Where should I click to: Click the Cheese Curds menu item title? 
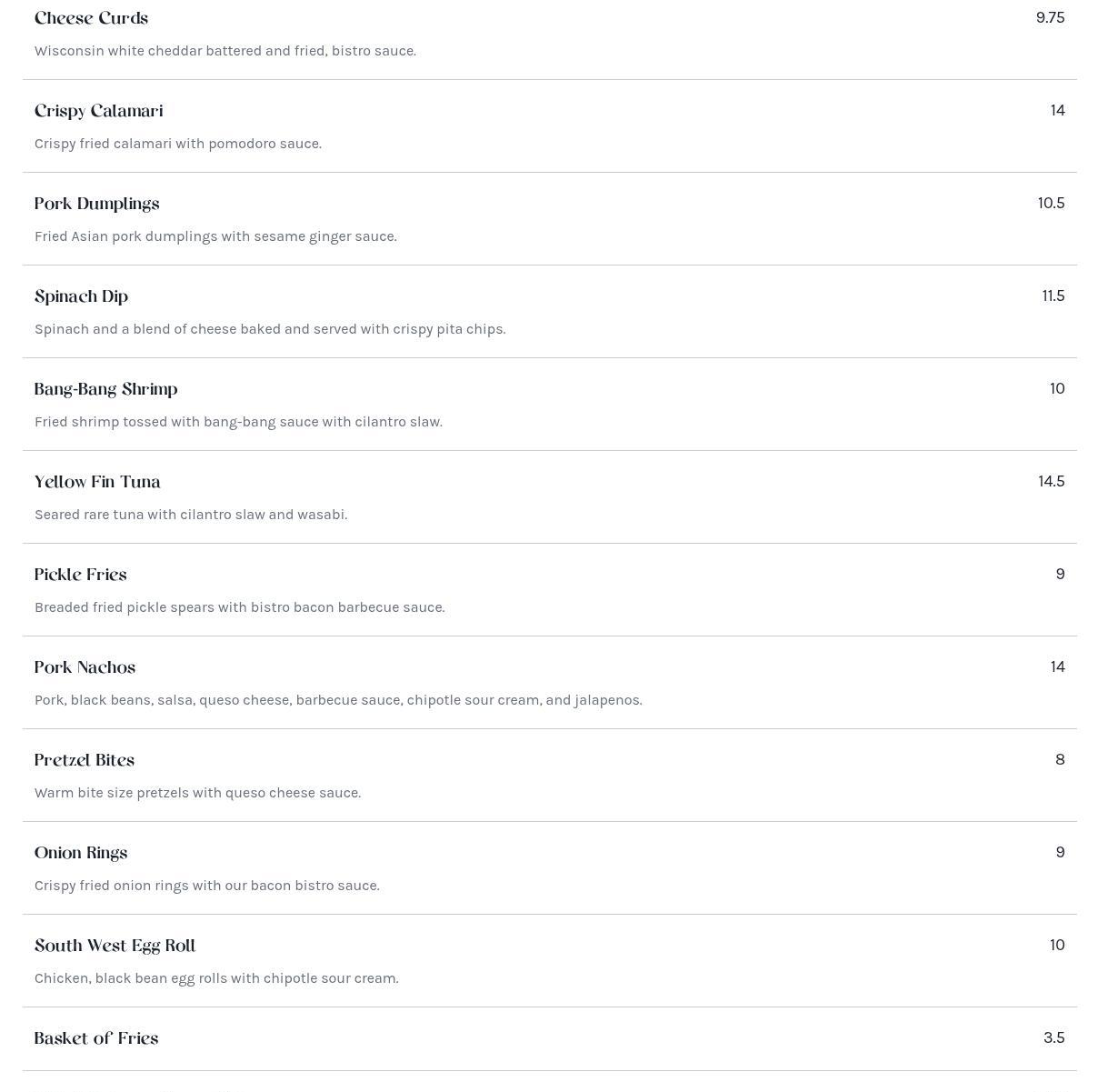pos(91,19)
